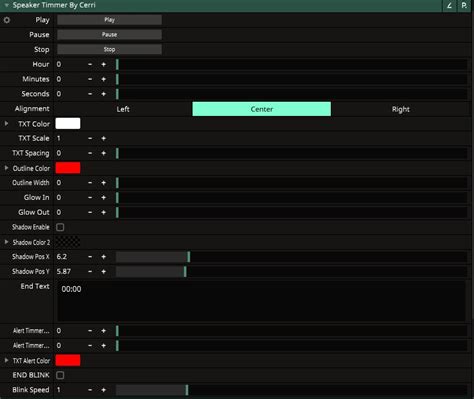
Task: Open the white TXT Color swatch
Action: tap(68, 123)
